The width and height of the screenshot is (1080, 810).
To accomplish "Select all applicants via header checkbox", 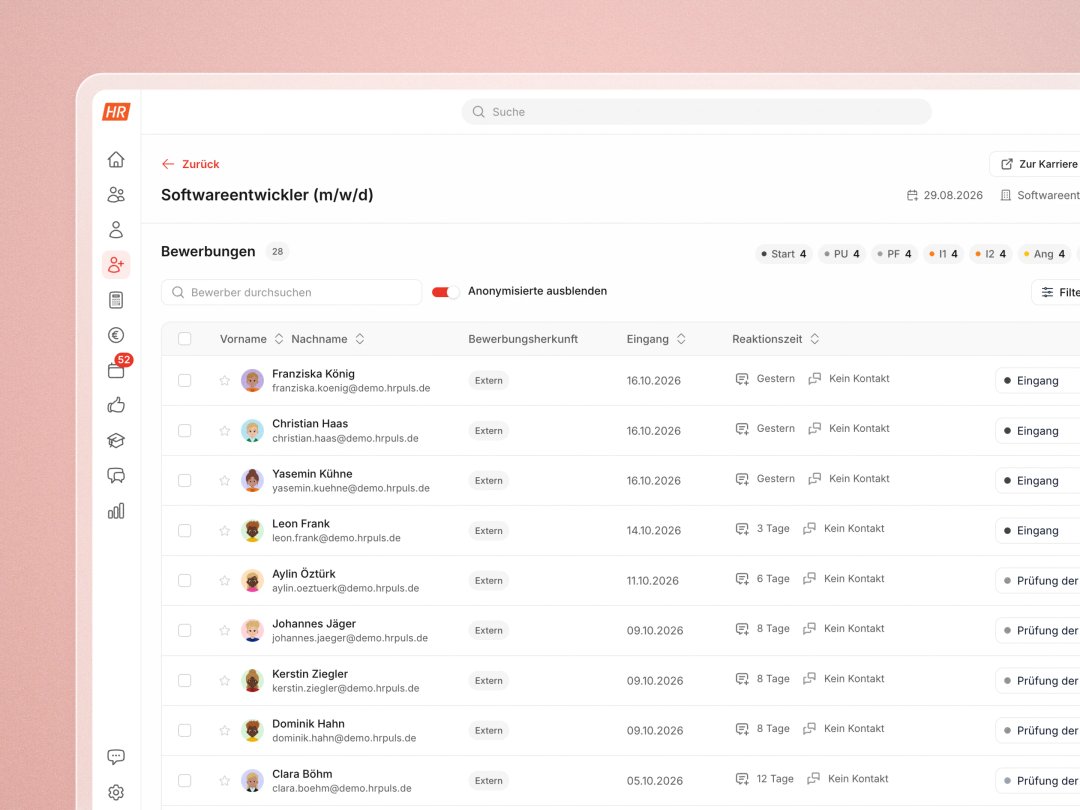I will (185, 339).
